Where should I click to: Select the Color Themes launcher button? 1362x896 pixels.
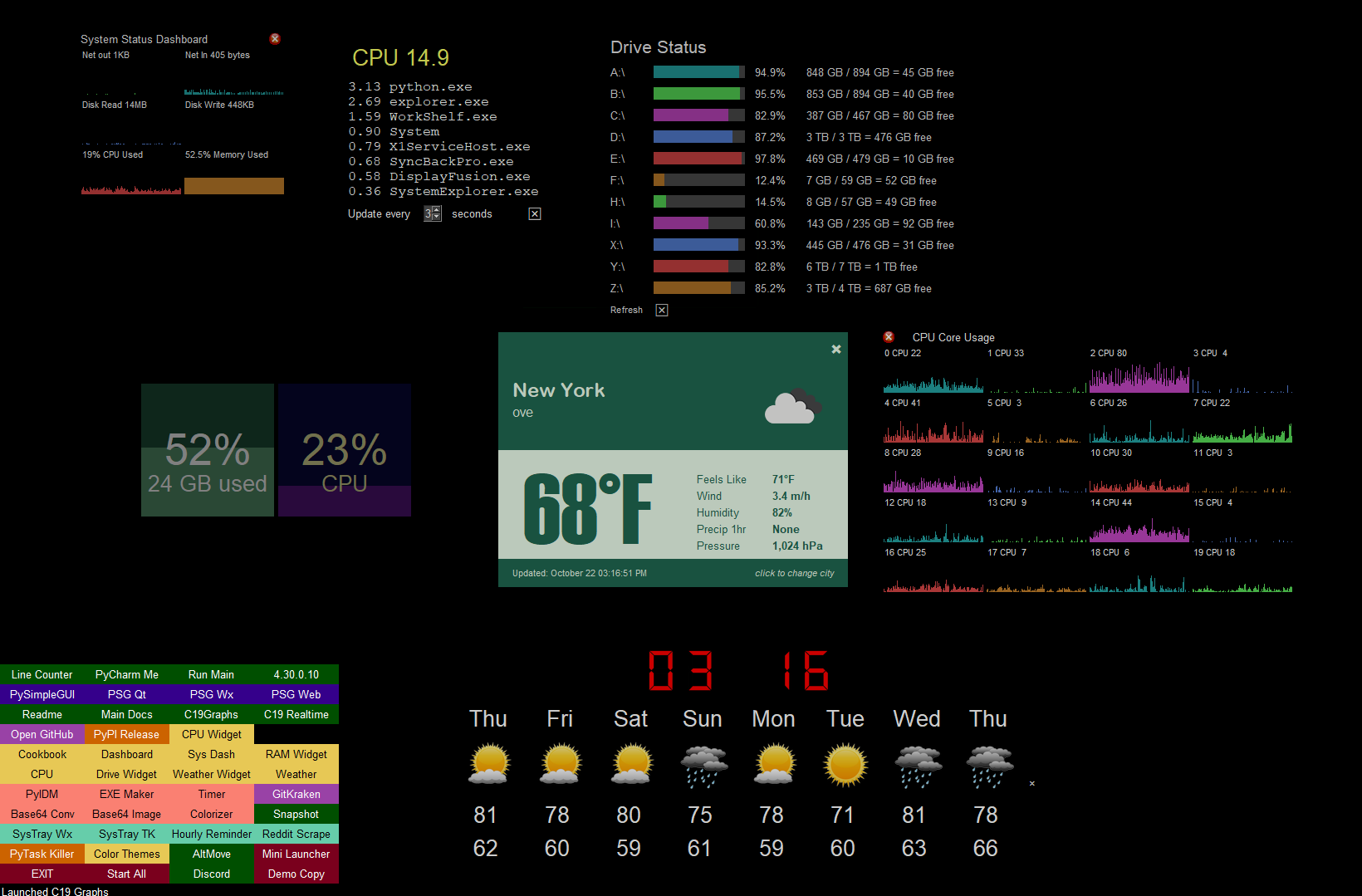(126, 854)
